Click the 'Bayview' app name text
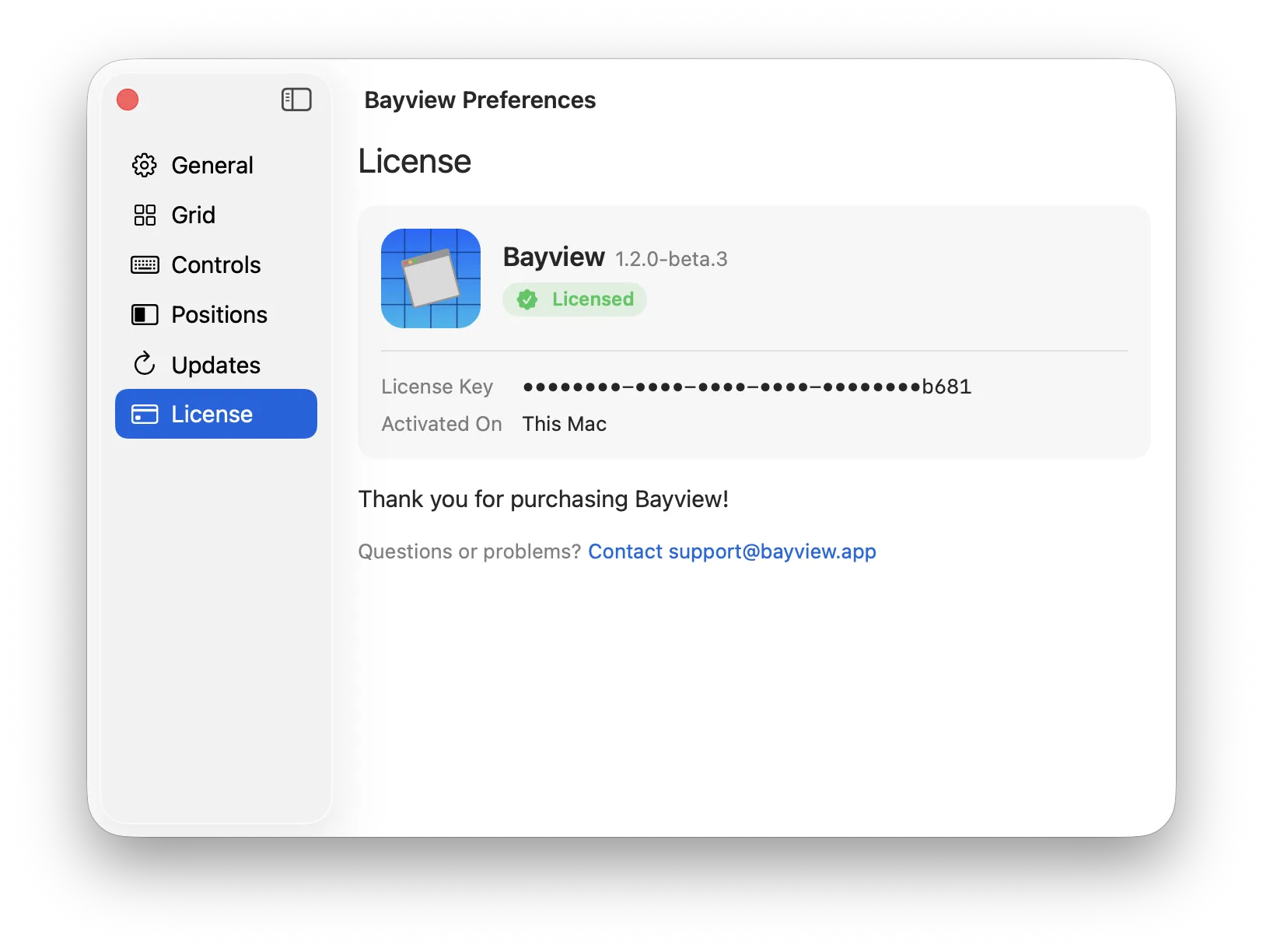Viewport: 1263px width, 952px height. click(554, 257)
